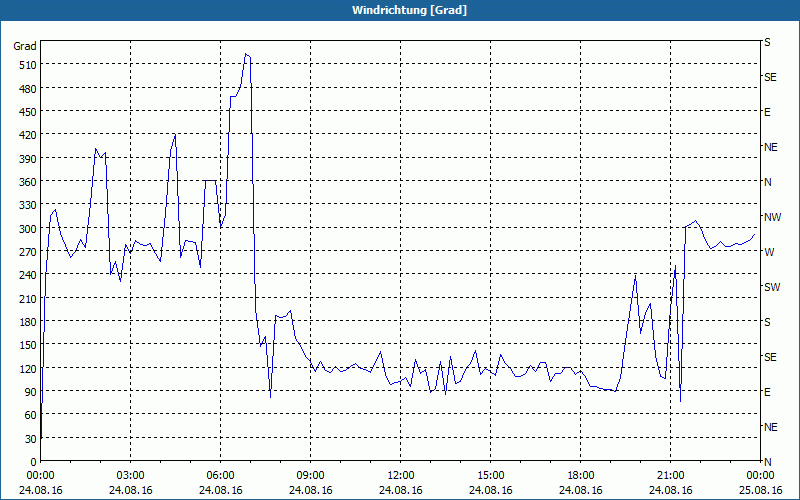Click the 180 y-axis tick label
This screenshot has height=500, width=800.
click(28, 322)
